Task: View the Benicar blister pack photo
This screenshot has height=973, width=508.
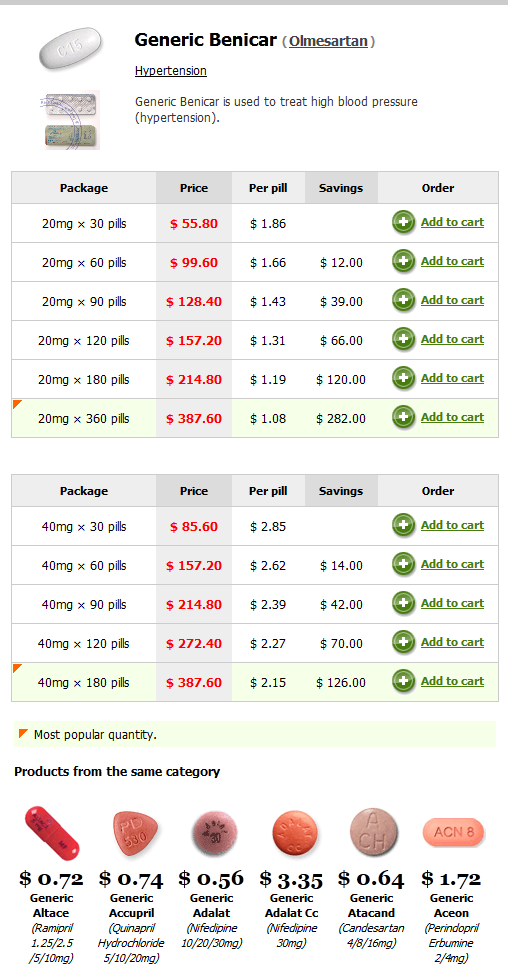Action: point(70,120)
